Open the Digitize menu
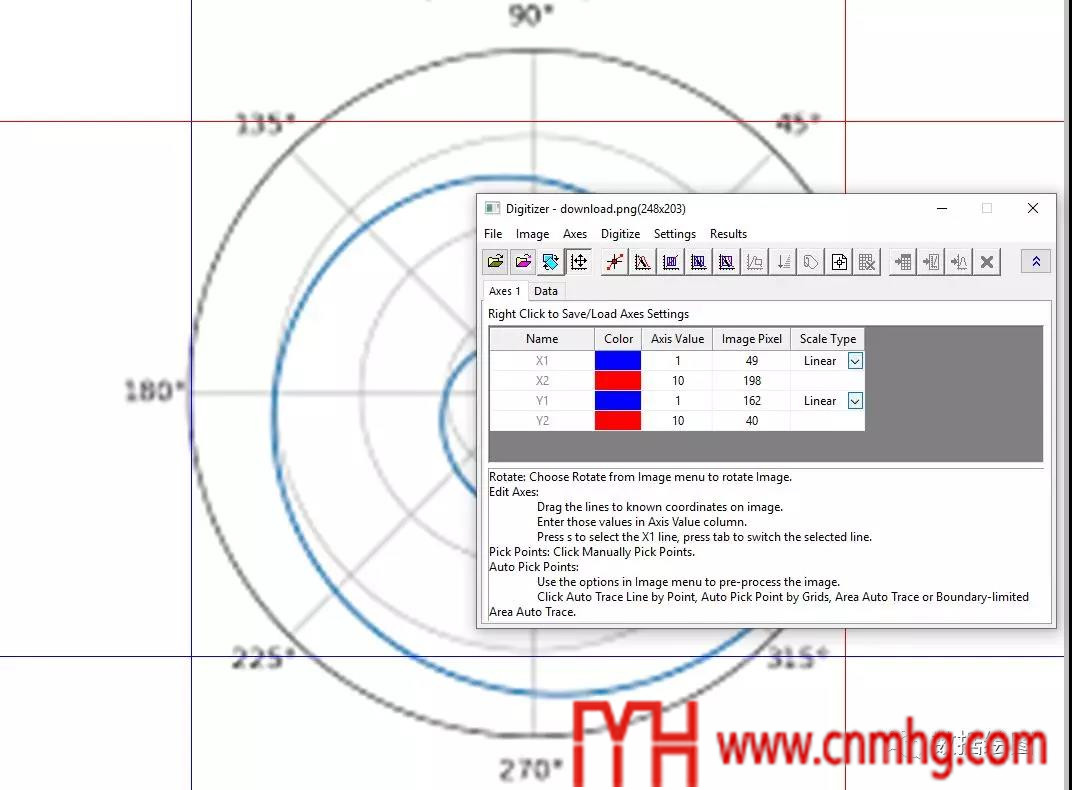 [620, 234]
